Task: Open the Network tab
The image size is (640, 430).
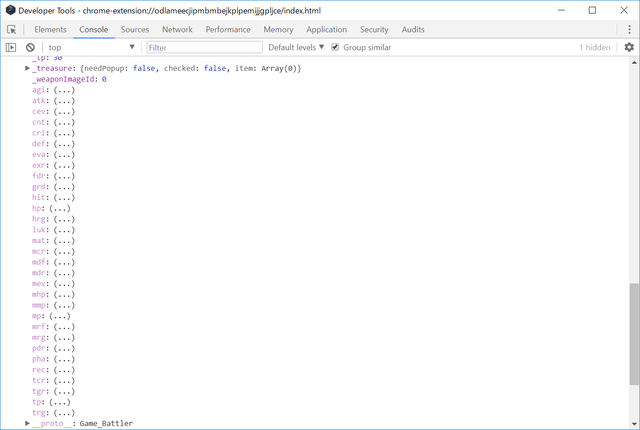Action: point(177,29)
